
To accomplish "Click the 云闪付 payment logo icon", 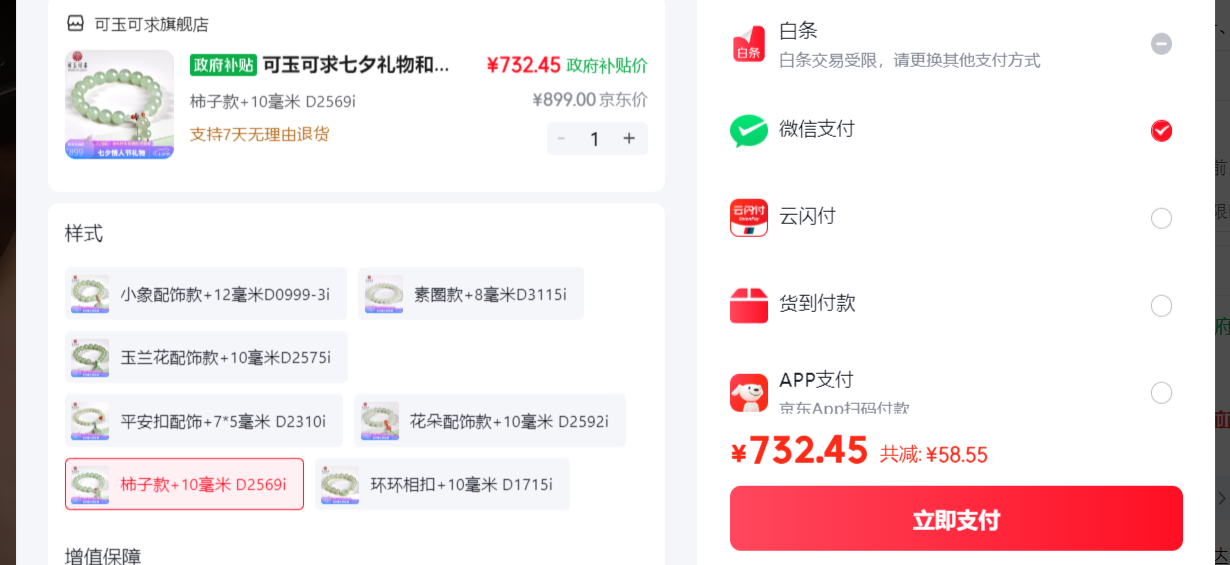I will (749, 217).
